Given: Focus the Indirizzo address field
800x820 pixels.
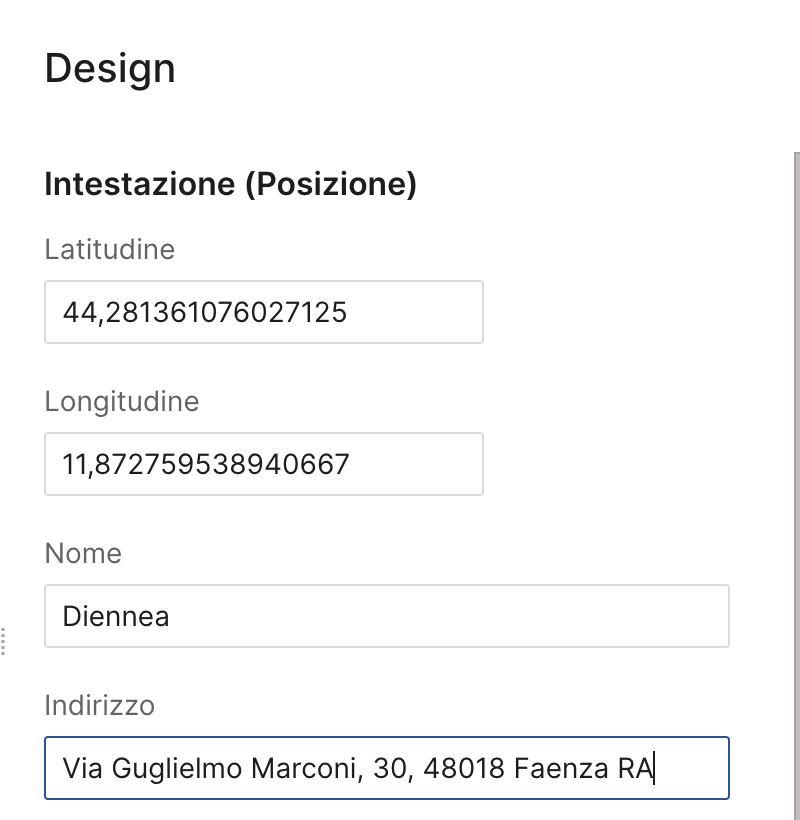Looking at the screenshot, I should pyautogui.click(x=387, y=768).
